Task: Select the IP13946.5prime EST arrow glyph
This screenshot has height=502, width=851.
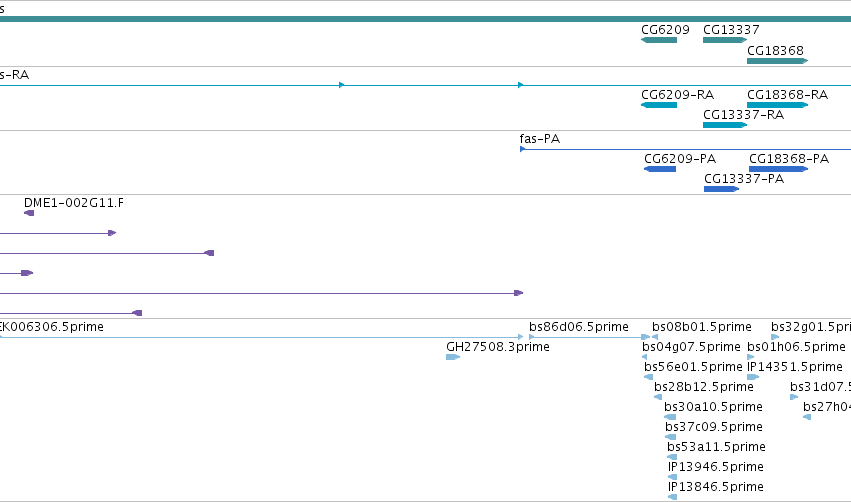Action: click(672, 477)
